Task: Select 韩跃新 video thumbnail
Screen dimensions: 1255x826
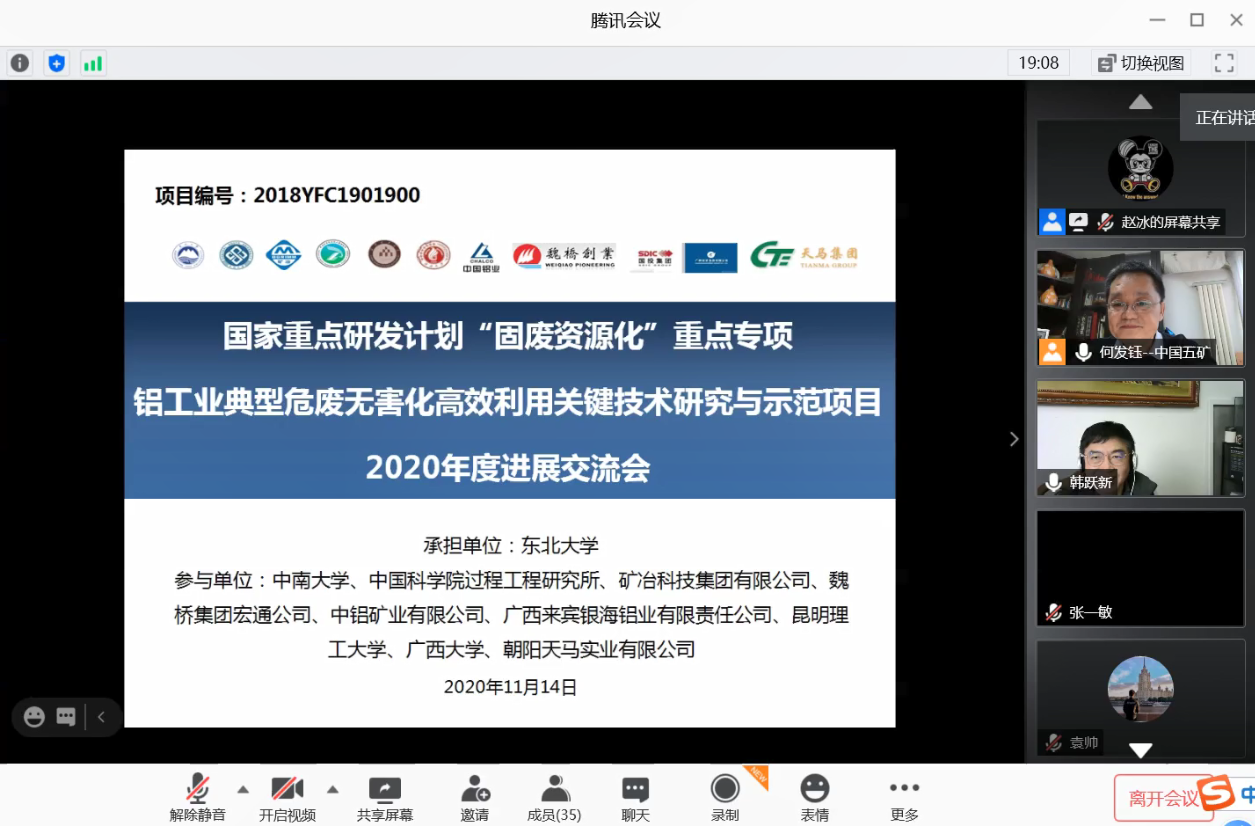Action: [1140, 438]
